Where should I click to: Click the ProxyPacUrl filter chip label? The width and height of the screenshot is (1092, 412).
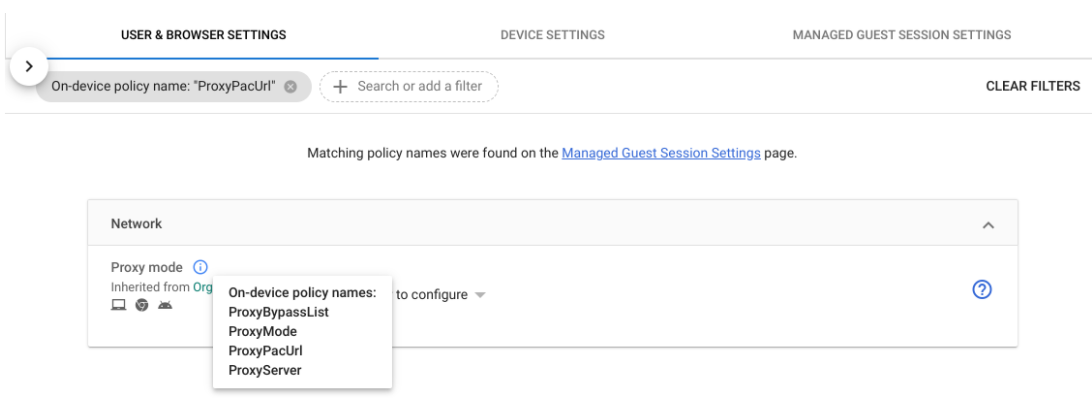(x=165, y=86)
